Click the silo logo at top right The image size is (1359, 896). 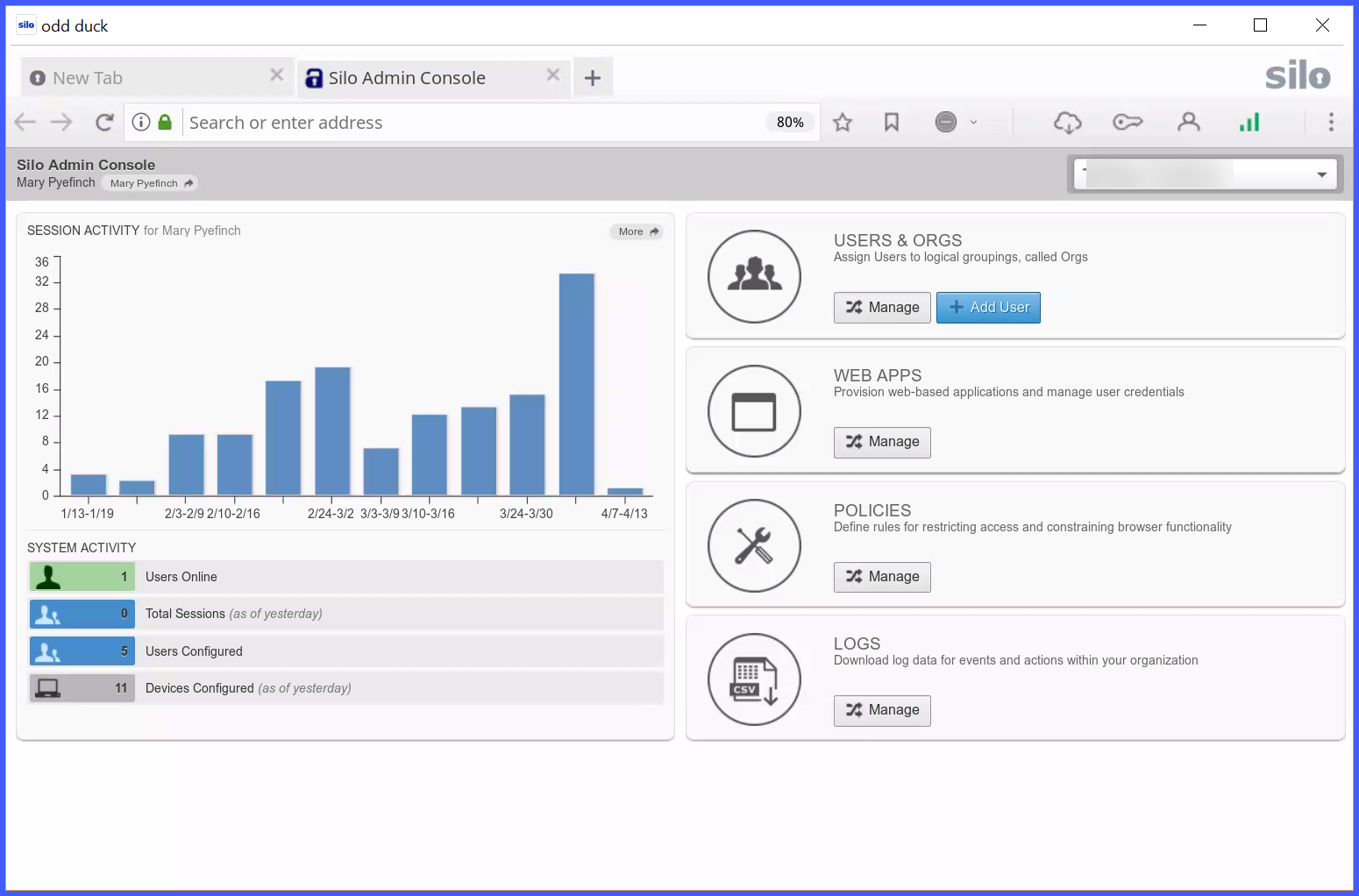pyautogui.click(x=1298, y=75)
